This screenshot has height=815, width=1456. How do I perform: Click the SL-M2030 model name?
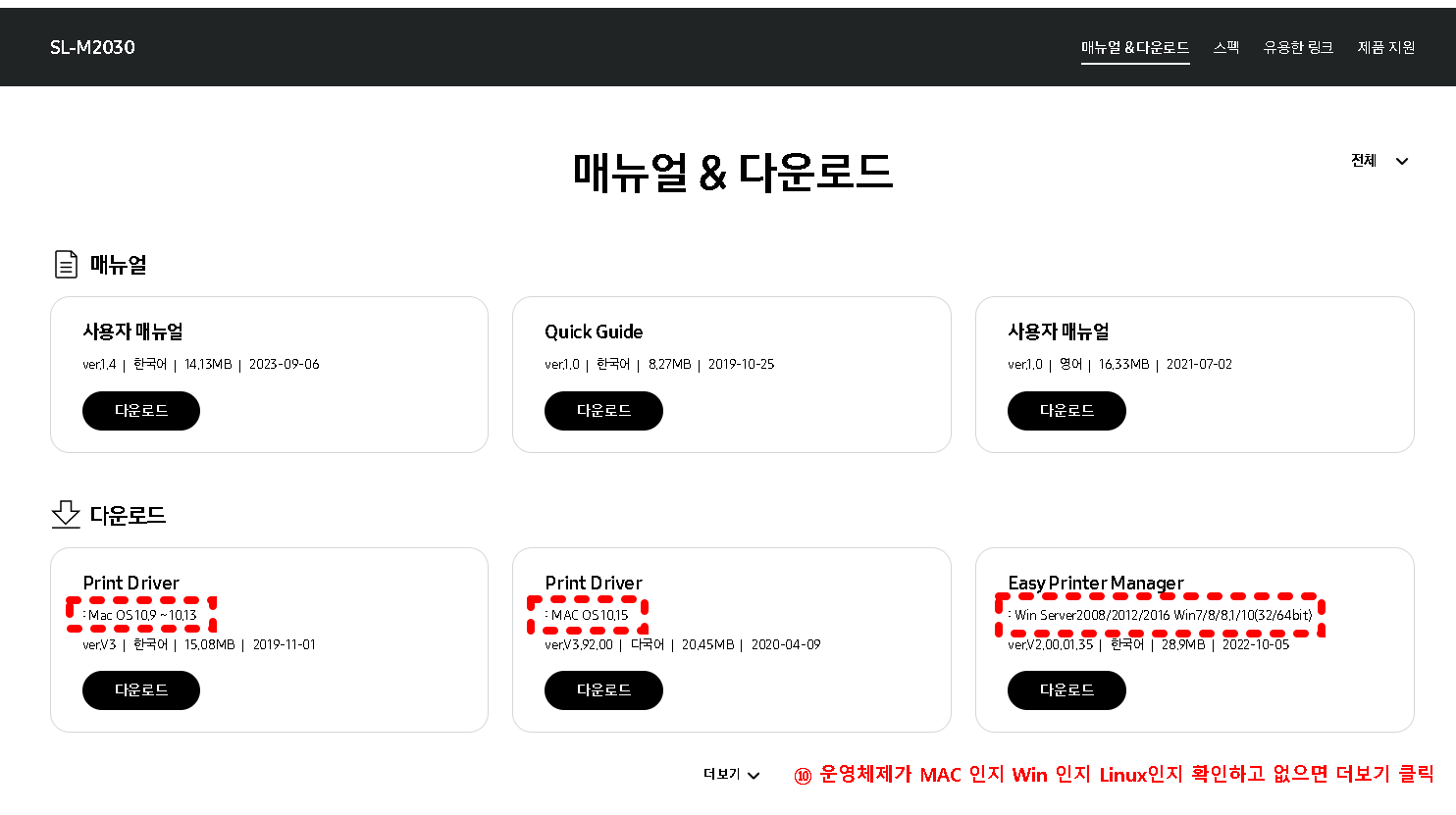92,46
